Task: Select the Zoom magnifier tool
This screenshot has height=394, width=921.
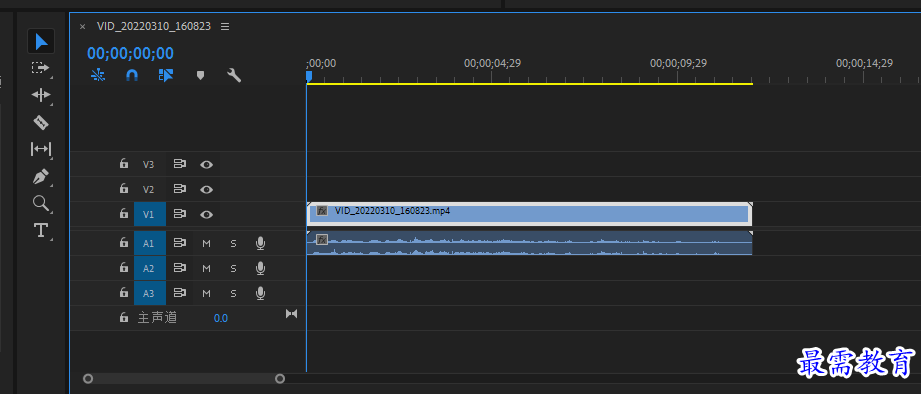Action: (x=41, y=203)
